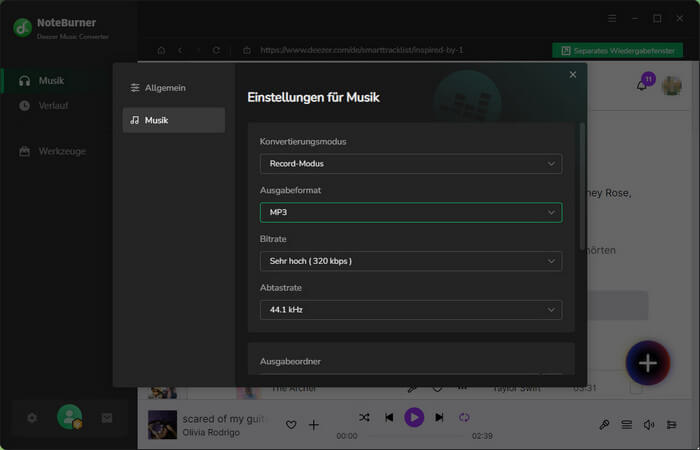Open lyrics via the microphone icon
The image size is (700, 450).
pos(604,425)
